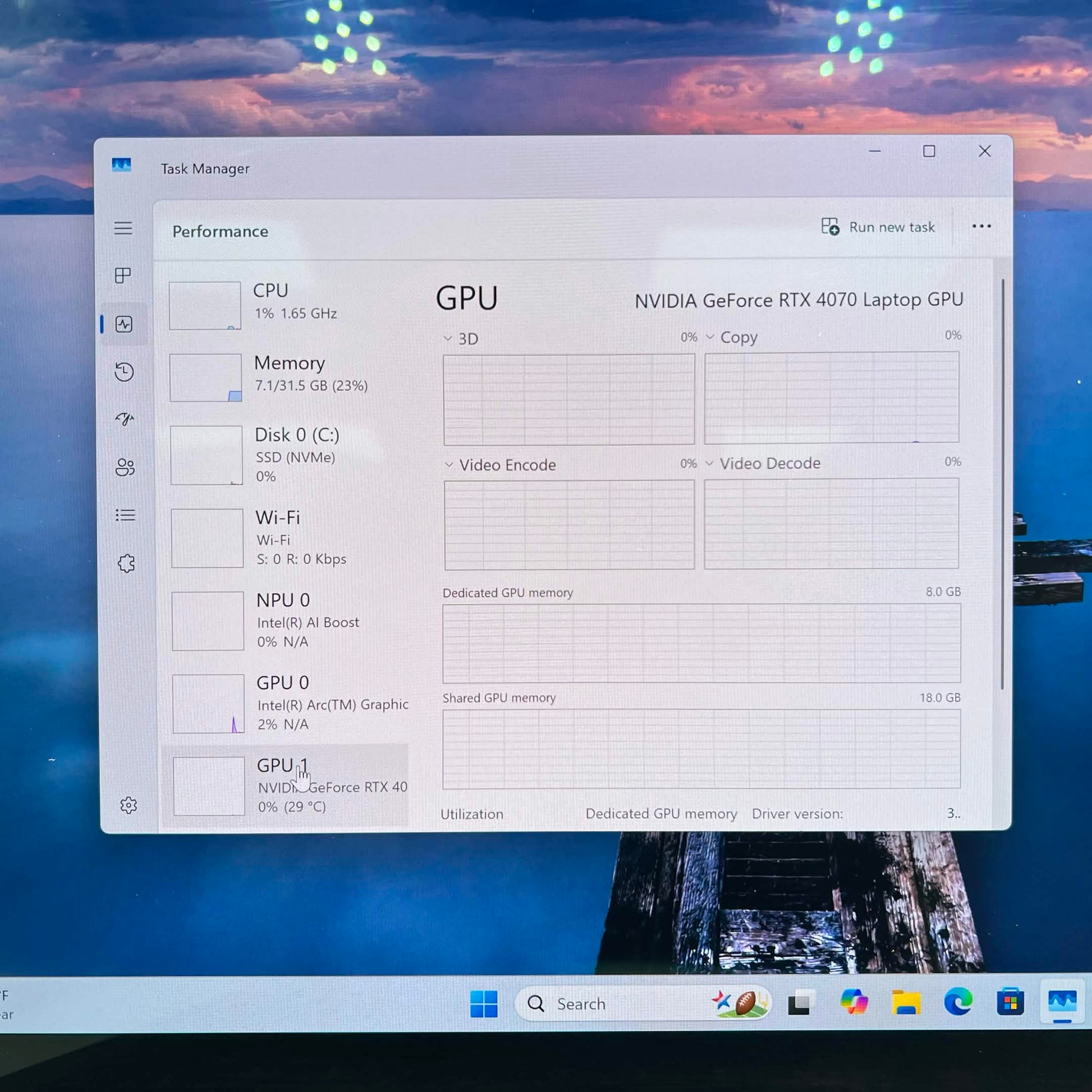The height and width of the screenshot is (1092, 1092).
Task: Open the Video Decode engine dropdown
Action: (x=763, y=463)
